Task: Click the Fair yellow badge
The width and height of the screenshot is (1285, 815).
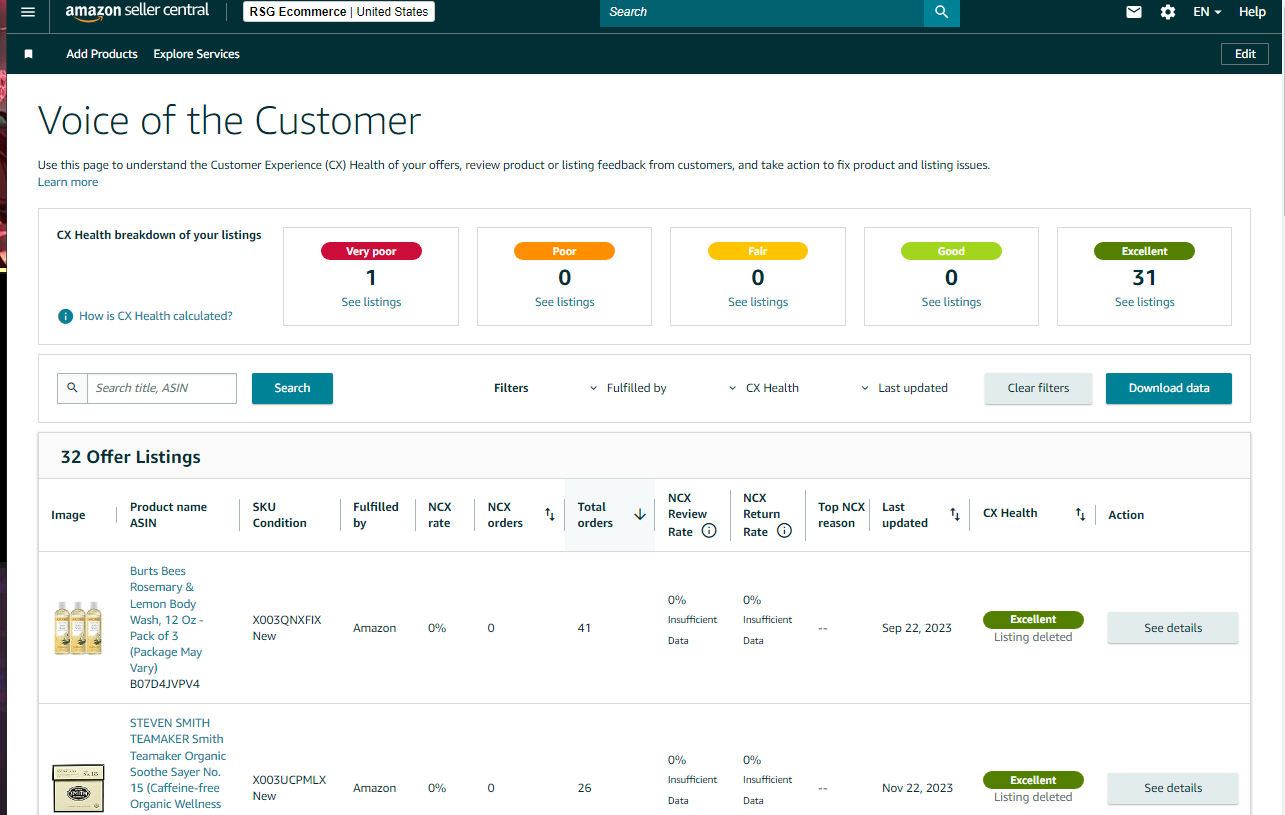Action: tap(758, 251)
